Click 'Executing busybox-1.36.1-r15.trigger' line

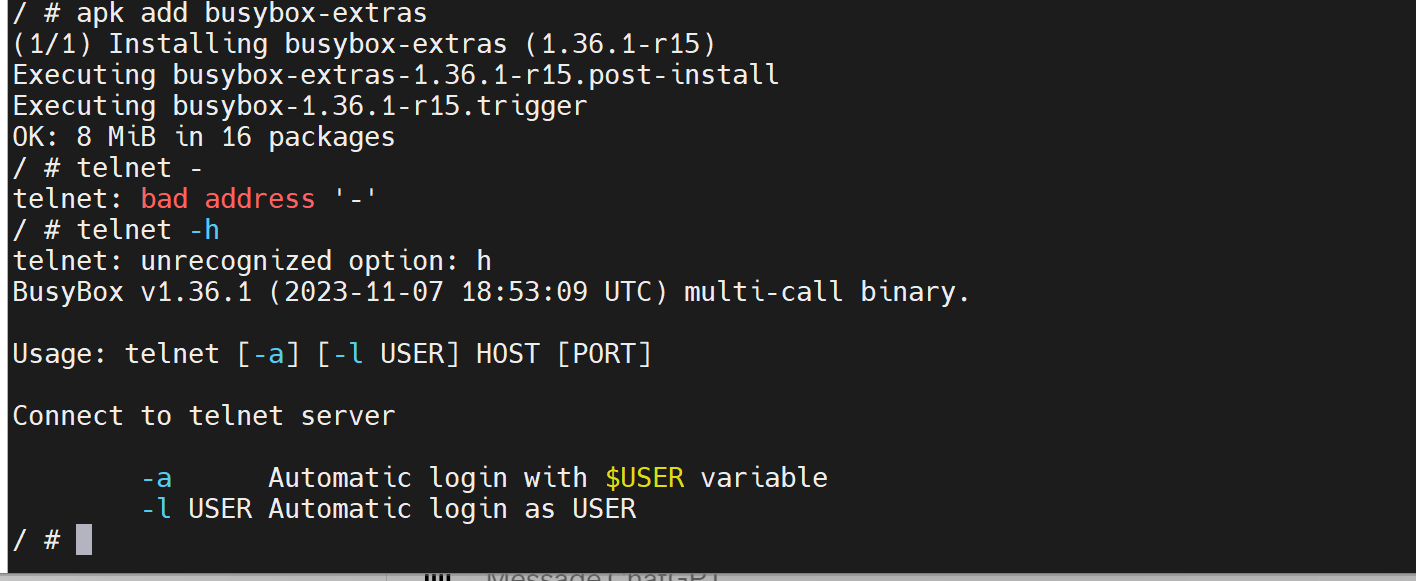point(300,106)
